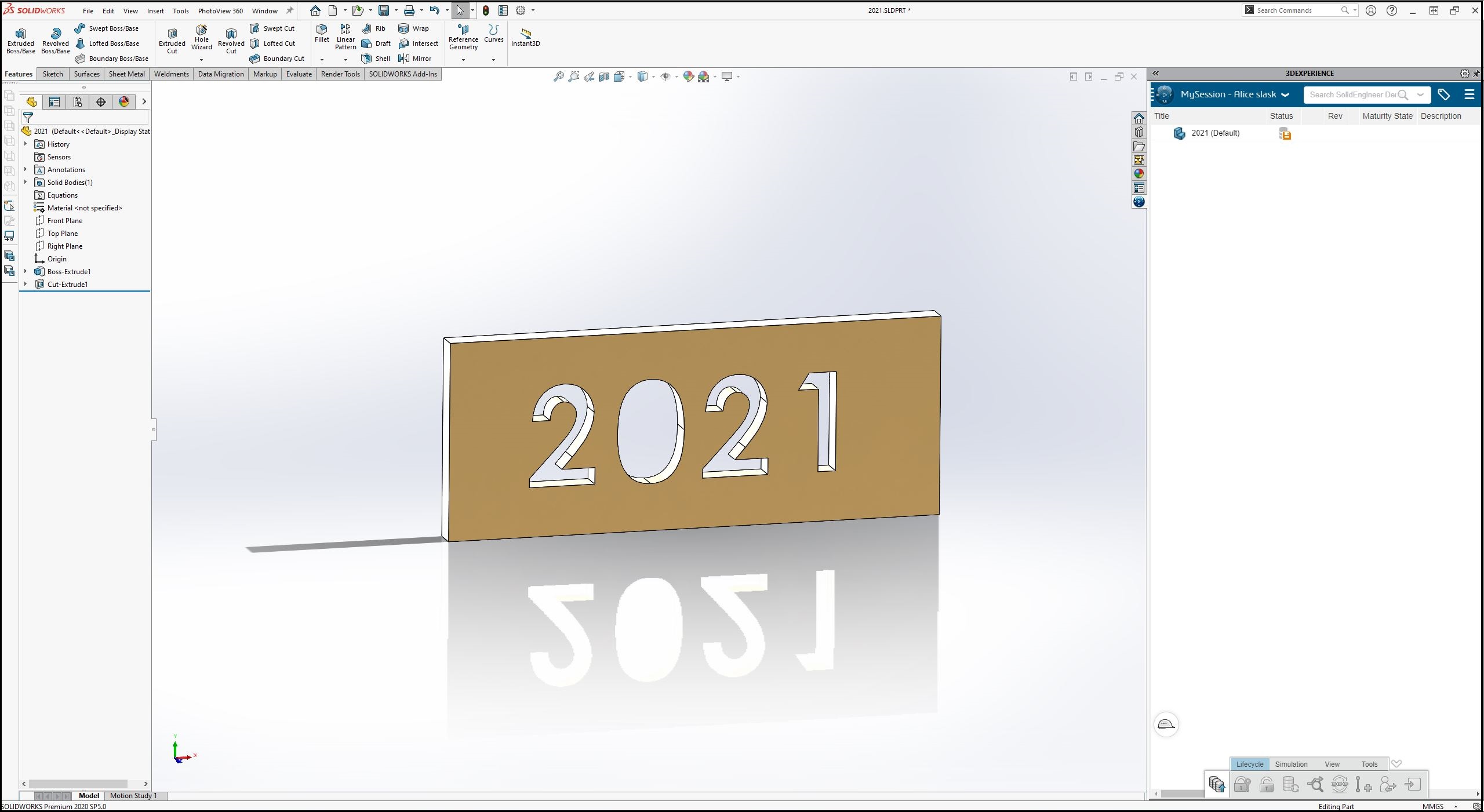Click the Edit Appearance color sphere
1484x812 pixels.
[x=688, y=77]
